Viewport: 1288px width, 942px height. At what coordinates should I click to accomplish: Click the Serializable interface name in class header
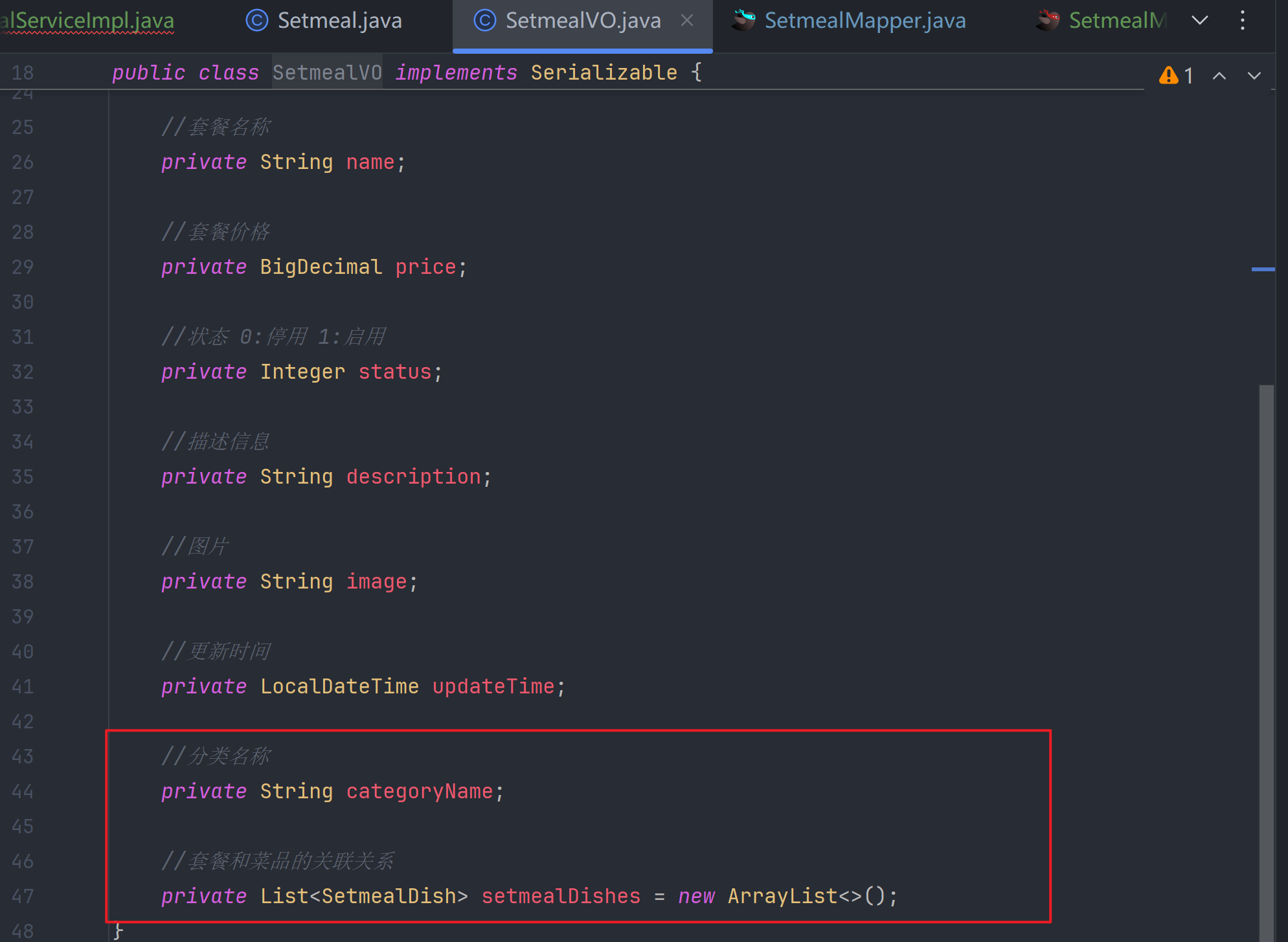[604, 73]
